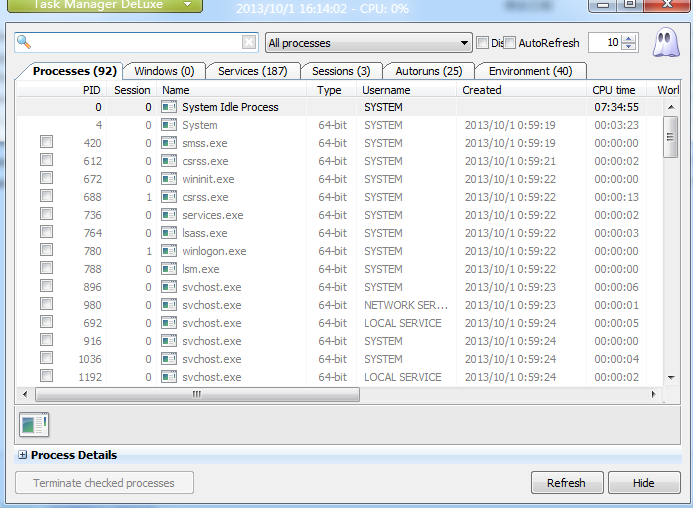Check the box for PID 420 smss.exe
693x508 pixels.
click(46, 141)
